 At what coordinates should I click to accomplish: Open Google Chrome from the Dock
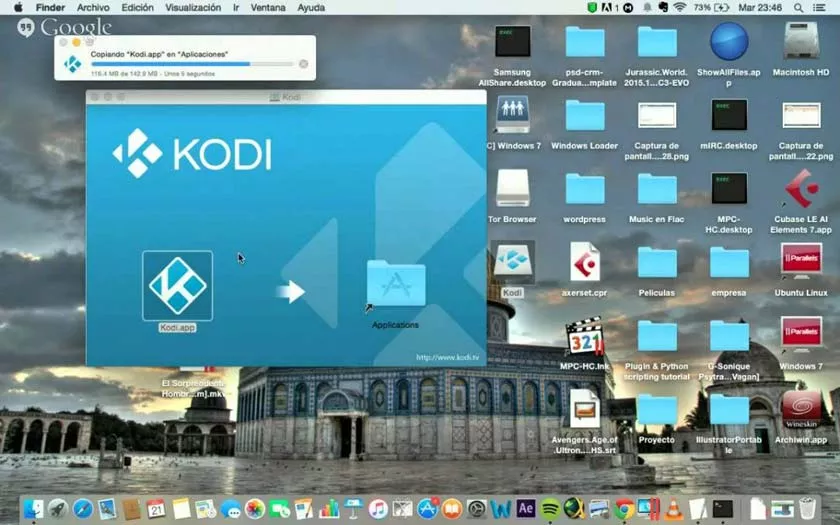pyautogui.click(x=624, y=508)
